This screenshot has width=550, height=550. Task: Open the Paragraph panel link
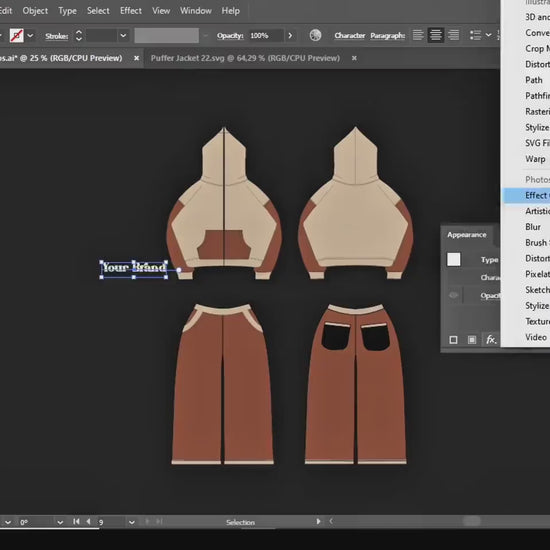[x=388, y=35]
